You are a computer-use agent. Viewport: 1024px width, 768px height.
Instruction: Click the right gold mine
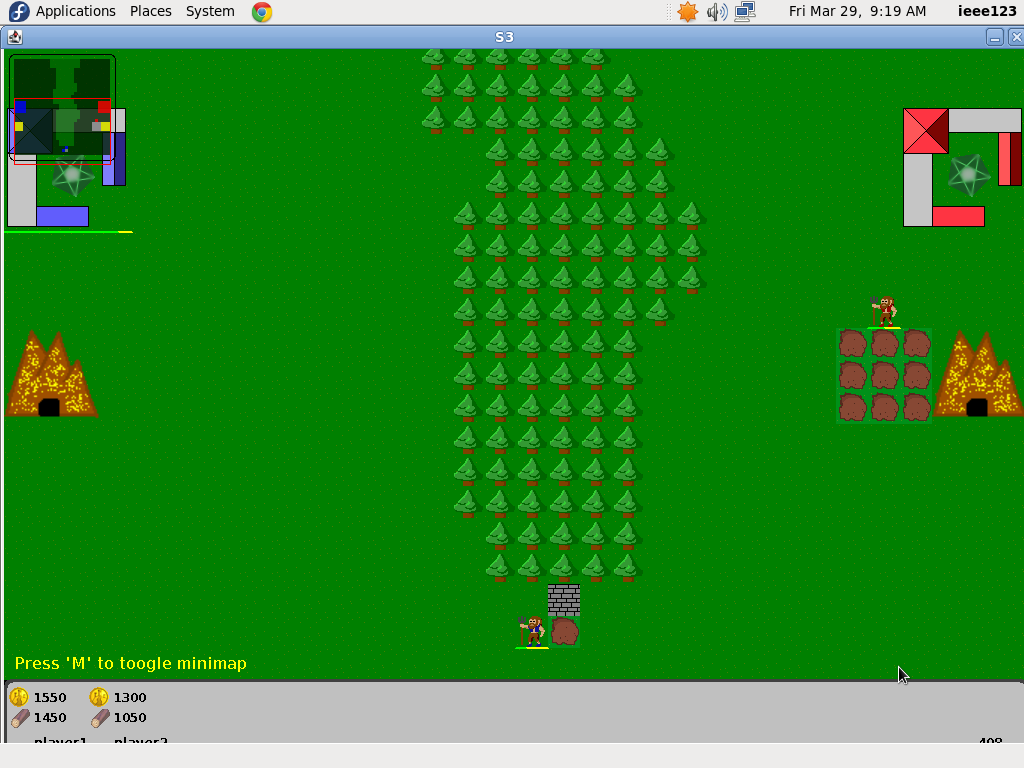click(979, 377)
